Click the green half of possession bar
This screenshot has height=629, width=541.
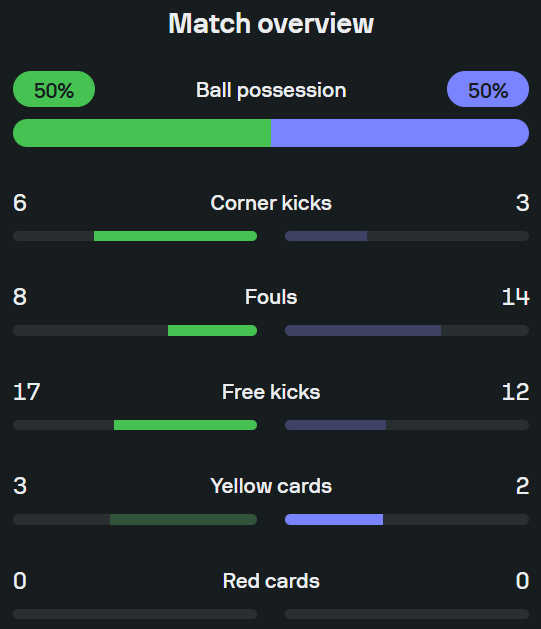point(142,133)
